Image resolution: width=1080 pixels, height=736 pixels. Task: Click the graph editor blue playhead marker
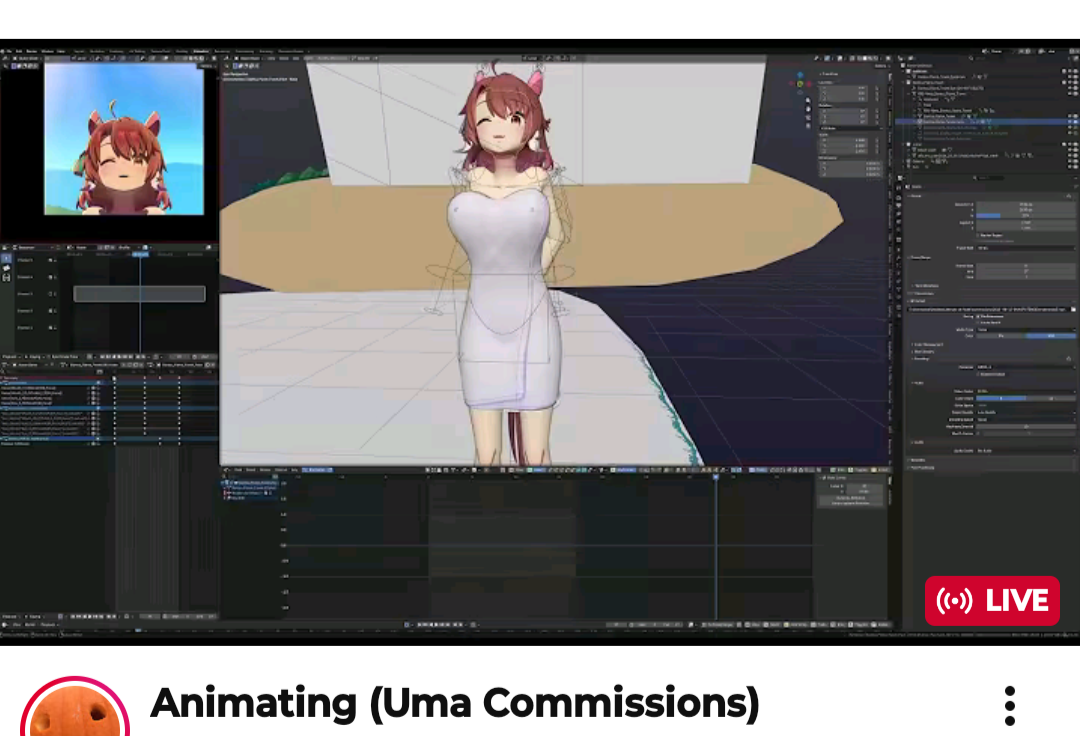pyautogui.click(x=716, y=476)
